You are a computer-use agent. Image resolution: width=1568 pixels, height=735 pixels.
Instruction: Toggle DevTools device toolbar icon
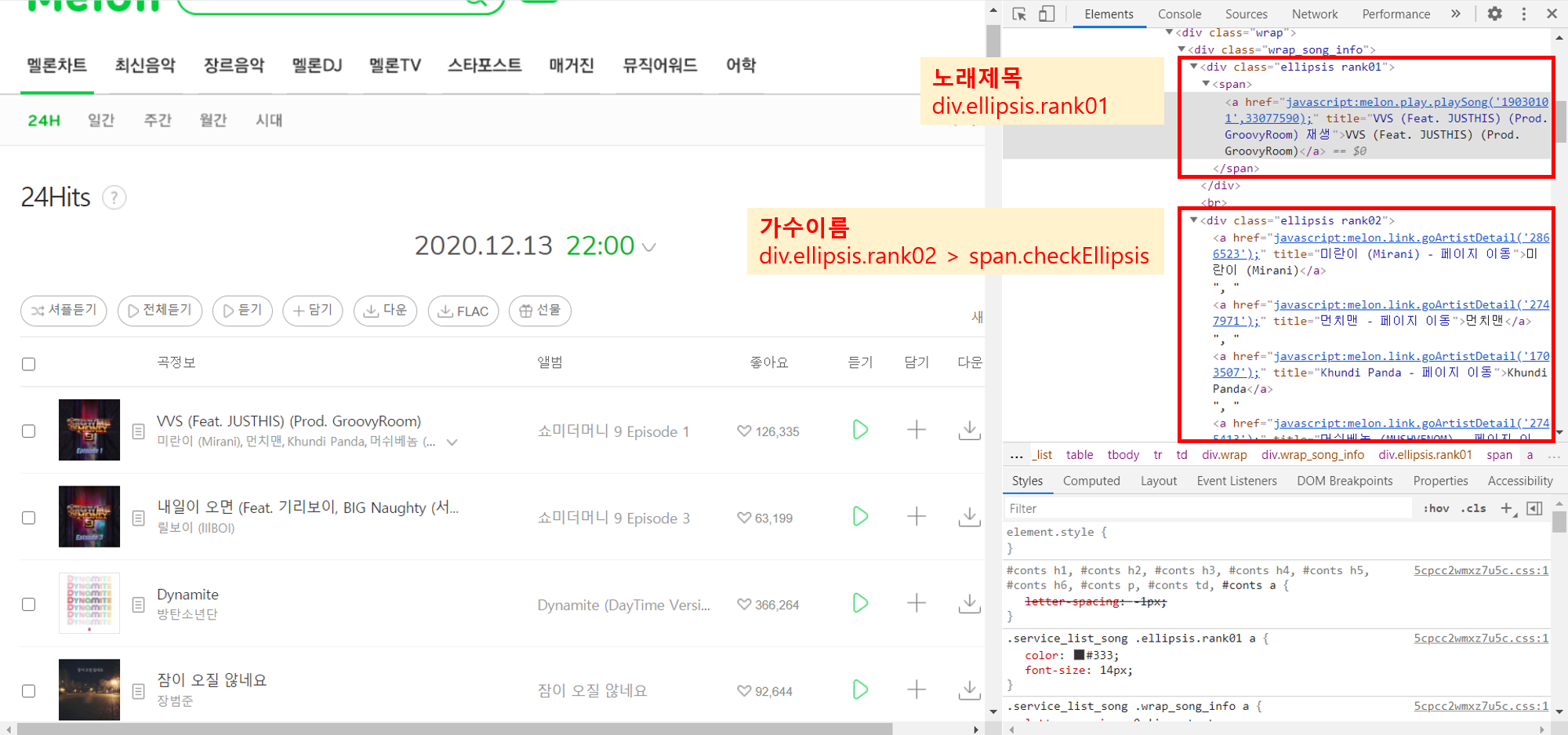tap(1047, 14)
